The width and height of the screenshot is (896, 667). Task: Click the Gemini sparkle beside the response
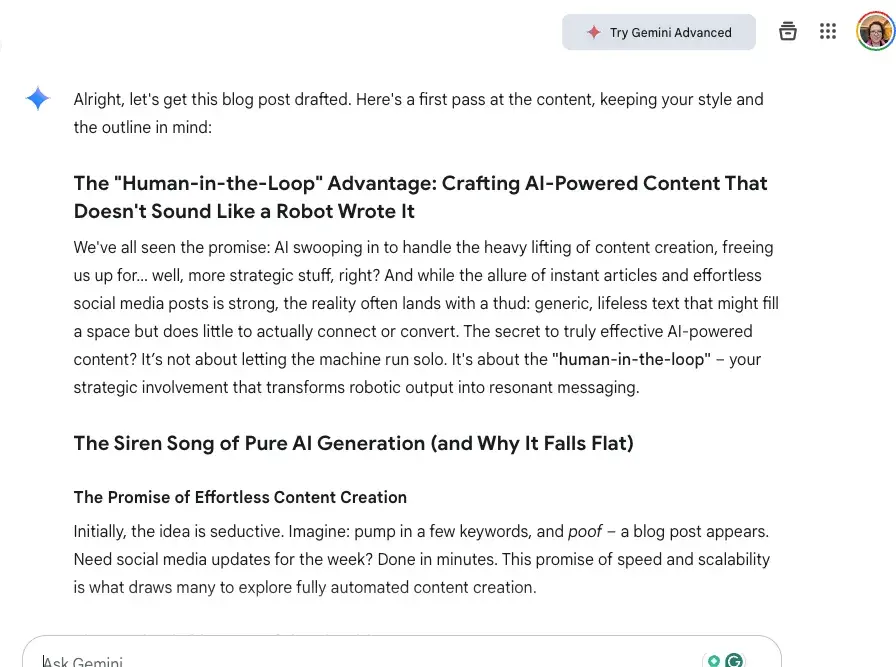coord(37,99)
